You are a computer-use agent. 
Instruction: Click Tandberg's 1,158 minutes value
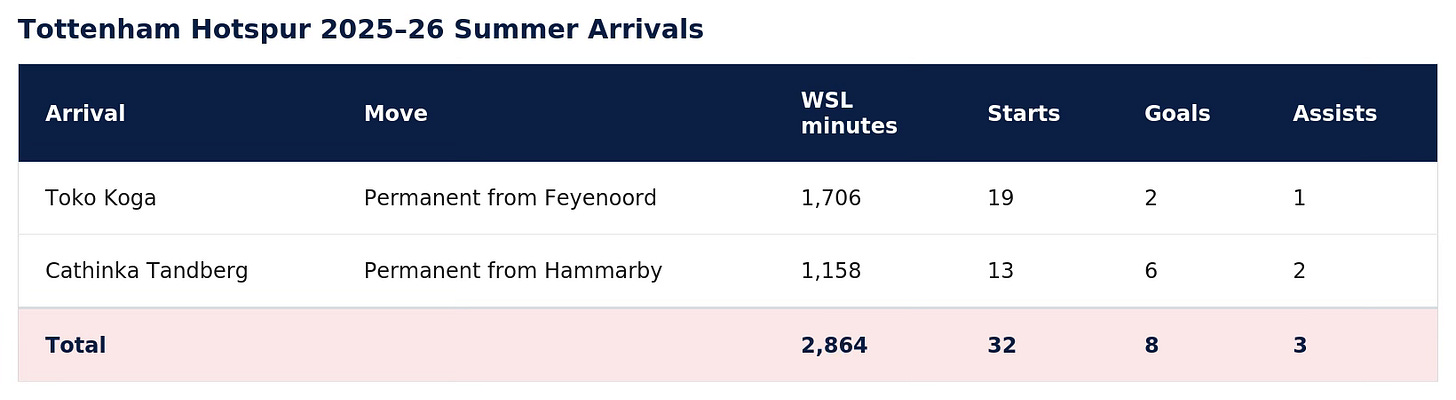coord(830,271)
